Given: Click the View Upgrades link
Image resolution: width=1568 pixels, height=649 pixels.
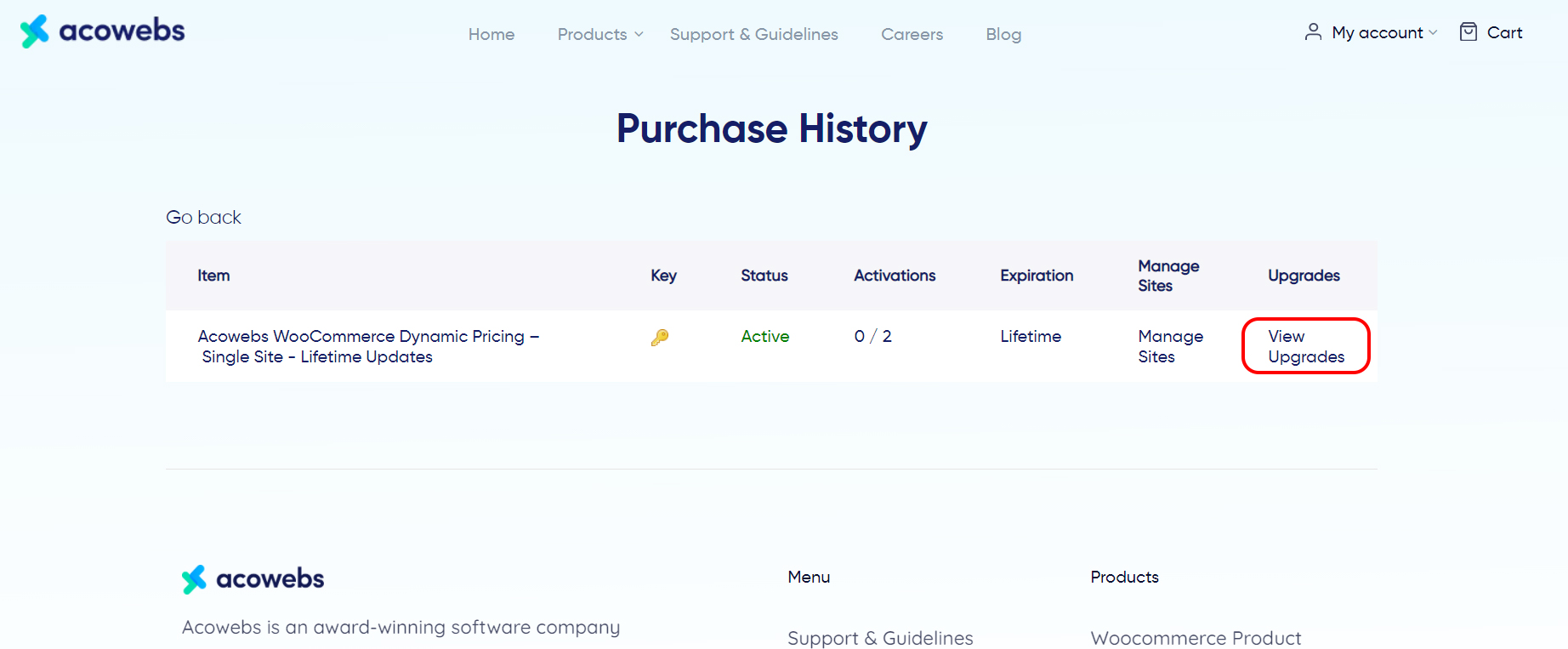Looking at the screenshot, I should [x=1306, y=346].
